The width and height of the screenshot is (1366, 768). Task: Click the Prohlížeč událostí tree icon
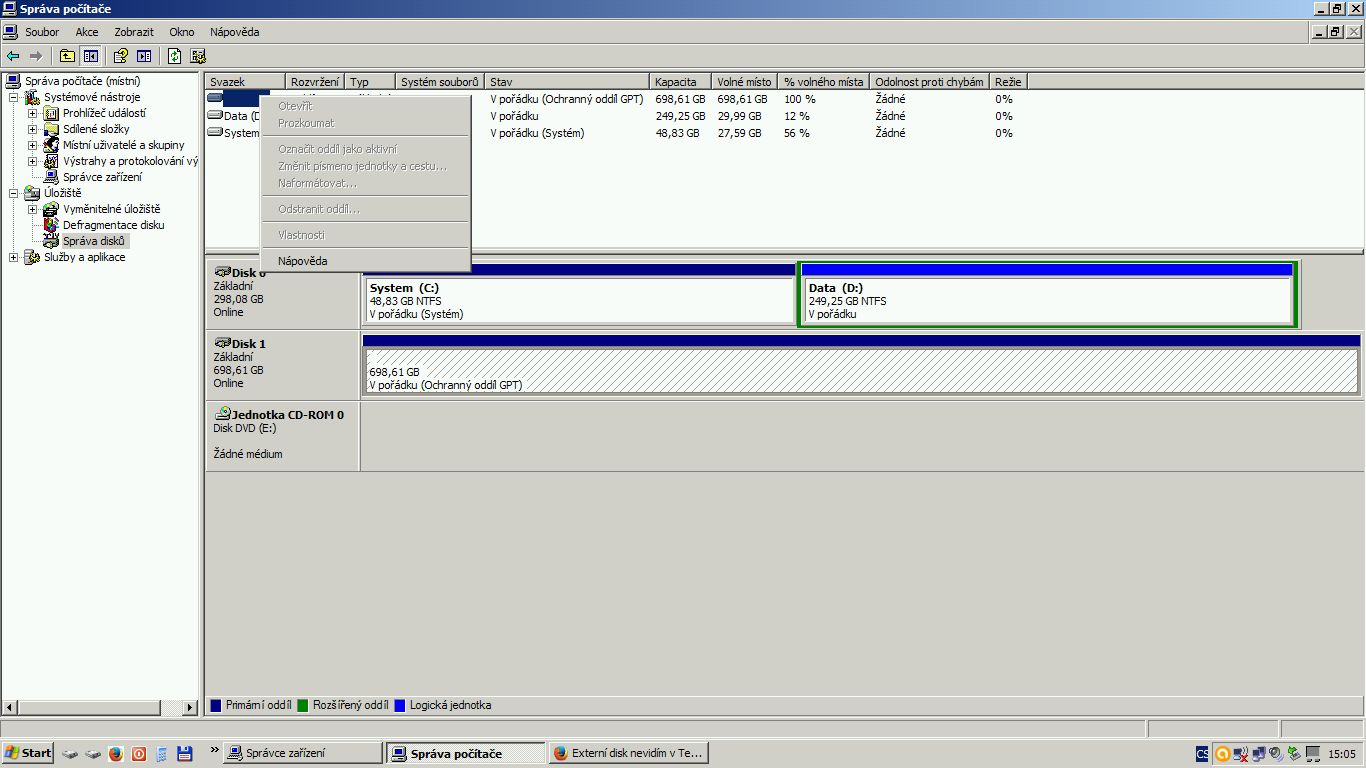(52, 113)
